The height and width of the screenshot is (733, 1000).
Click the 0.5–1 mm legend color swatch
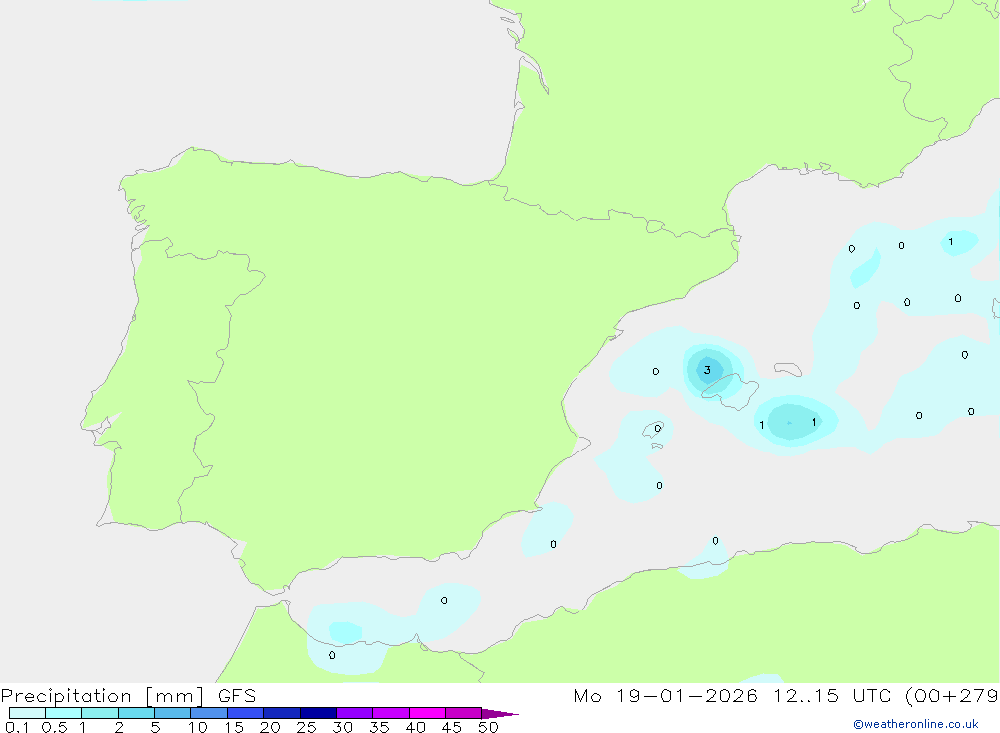coord(64,713)
